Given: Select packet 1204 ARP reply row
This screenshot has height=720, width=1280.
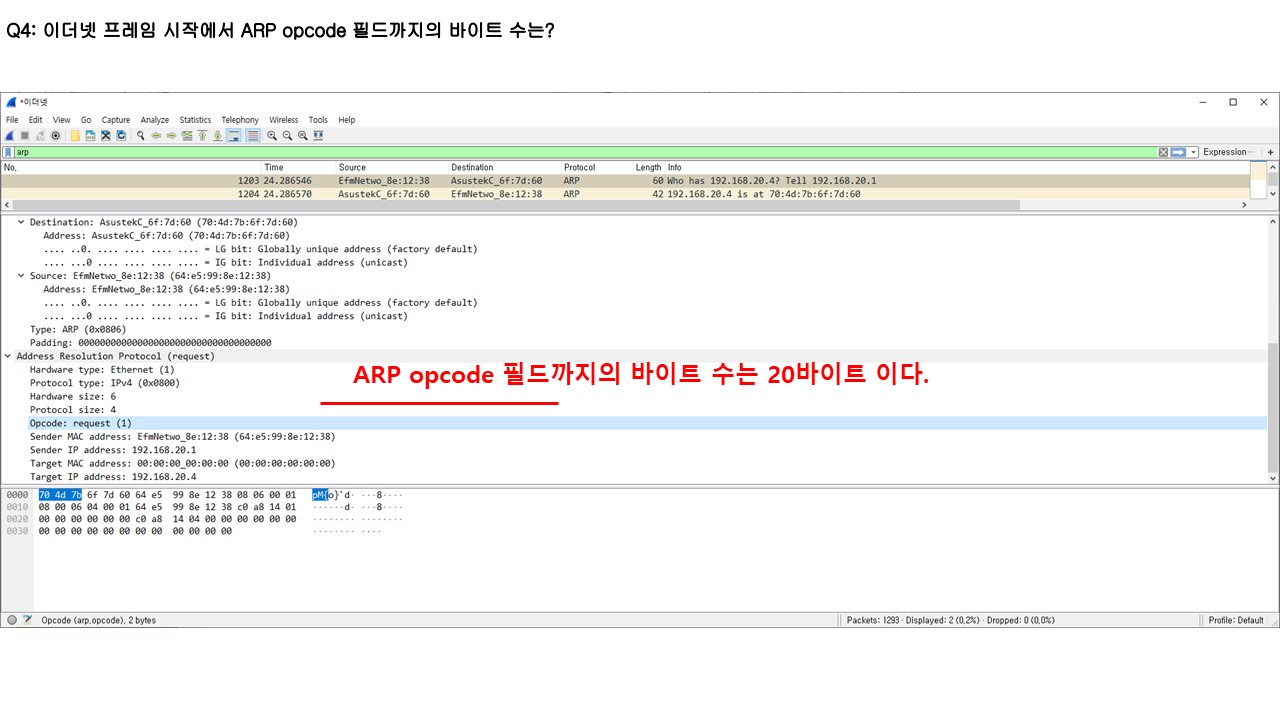Looking at the screenshot, I should click(625, 194).
